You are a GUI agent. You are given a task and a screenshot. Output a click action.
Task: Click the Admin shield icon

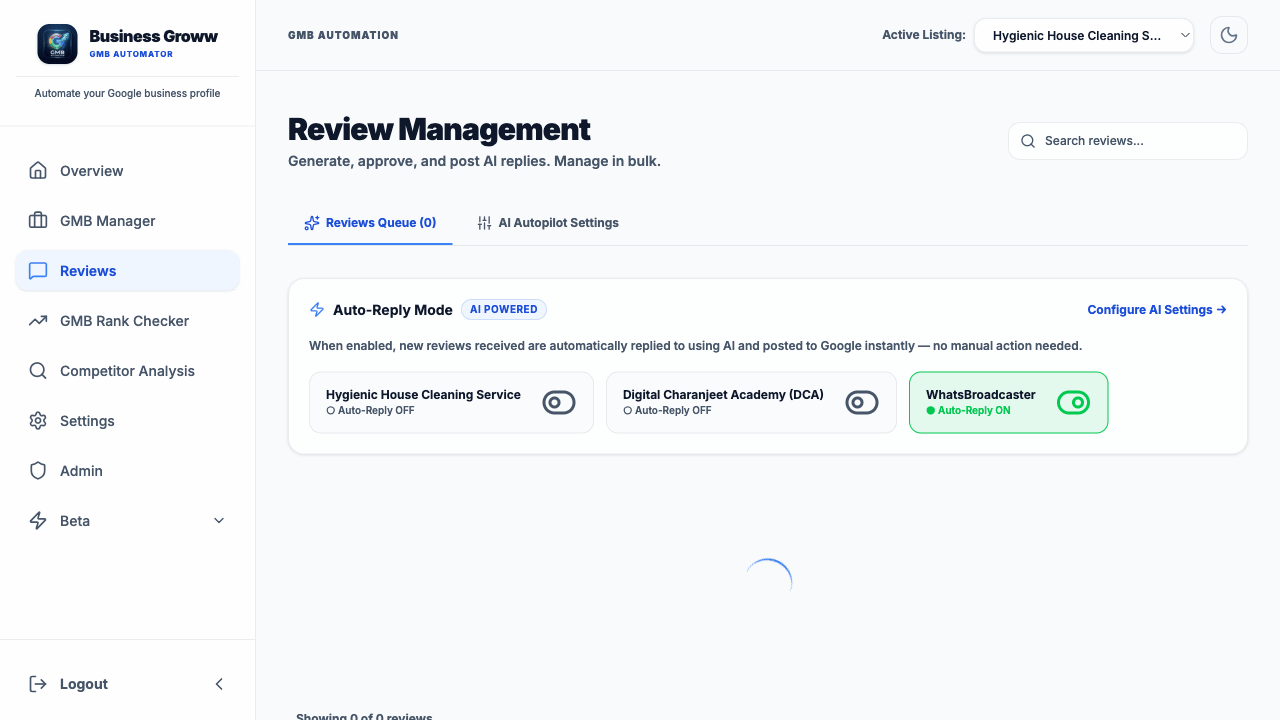(x=38, y=471)
